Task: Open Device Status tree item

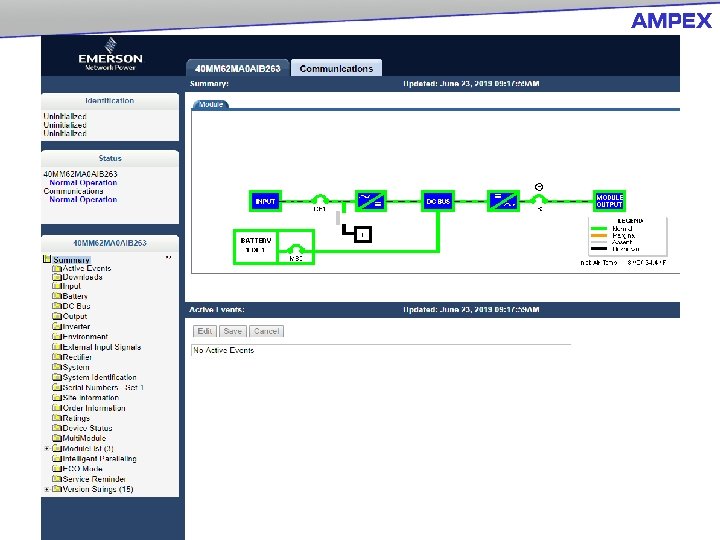Action: tap(87, 428)
